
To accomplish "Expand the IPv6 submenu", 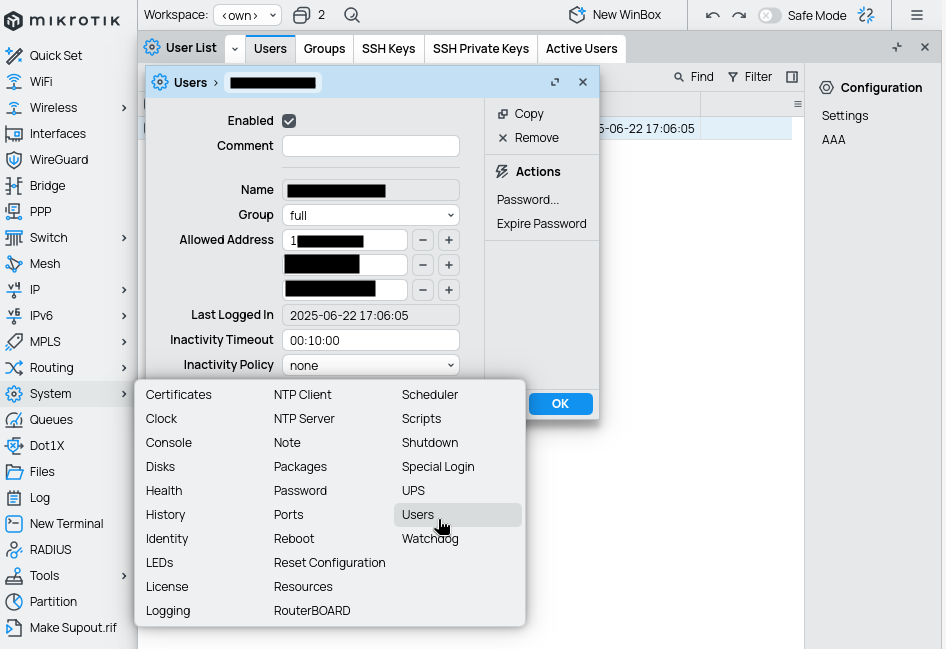I will click(124, 315).
